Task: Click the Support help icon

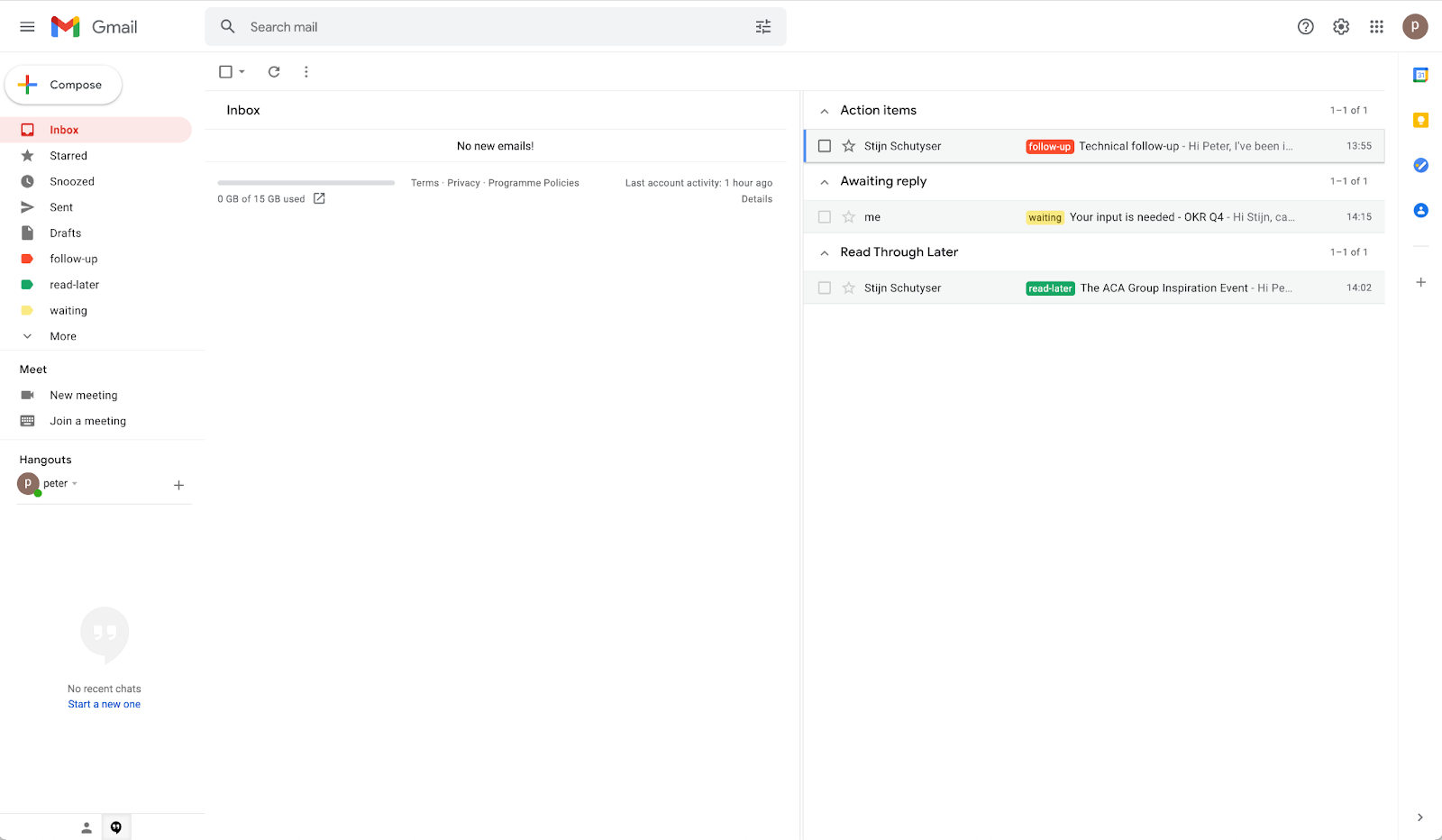Action: 1305,27
